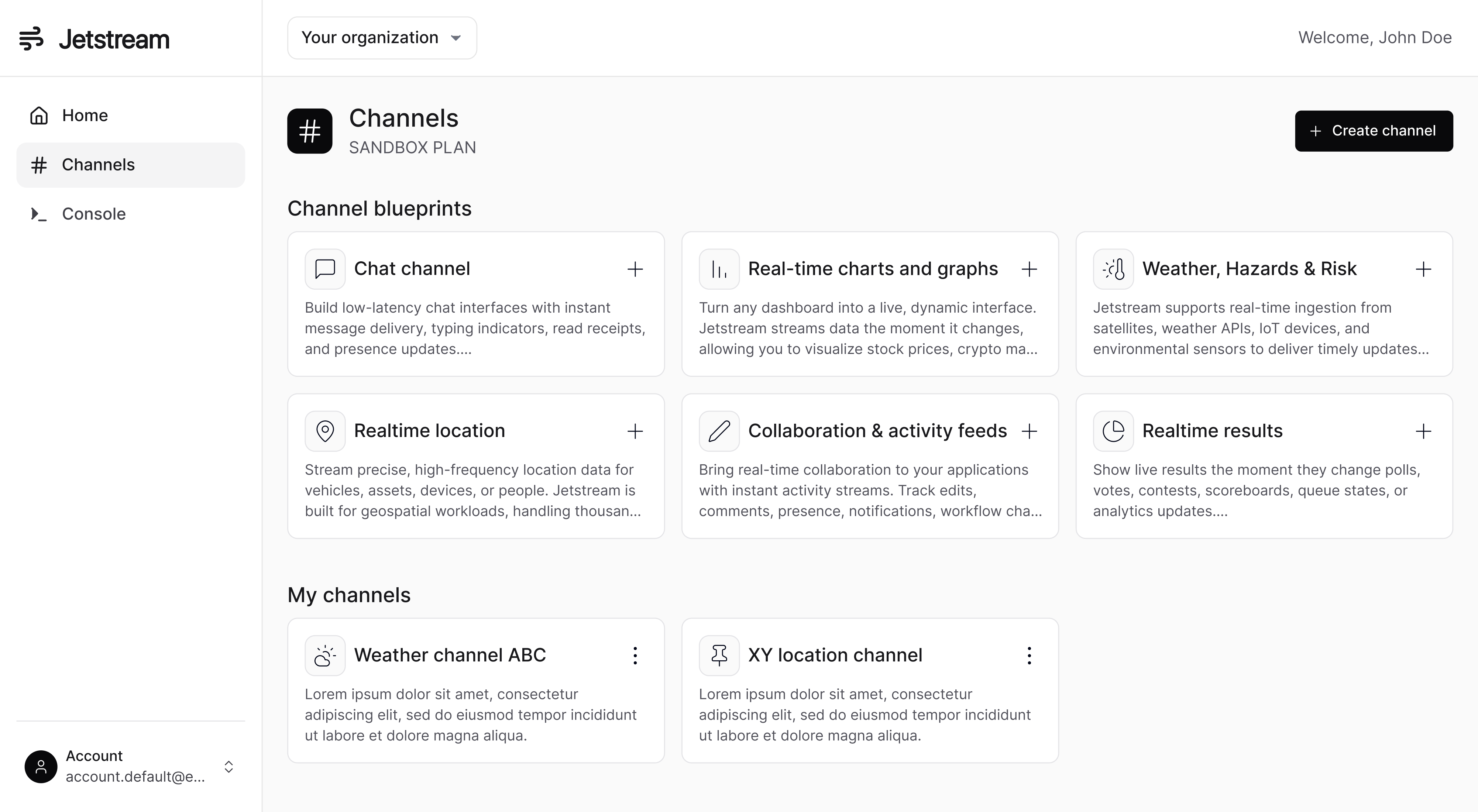Click the large black hash Channels header icon

tap(310, 131)
